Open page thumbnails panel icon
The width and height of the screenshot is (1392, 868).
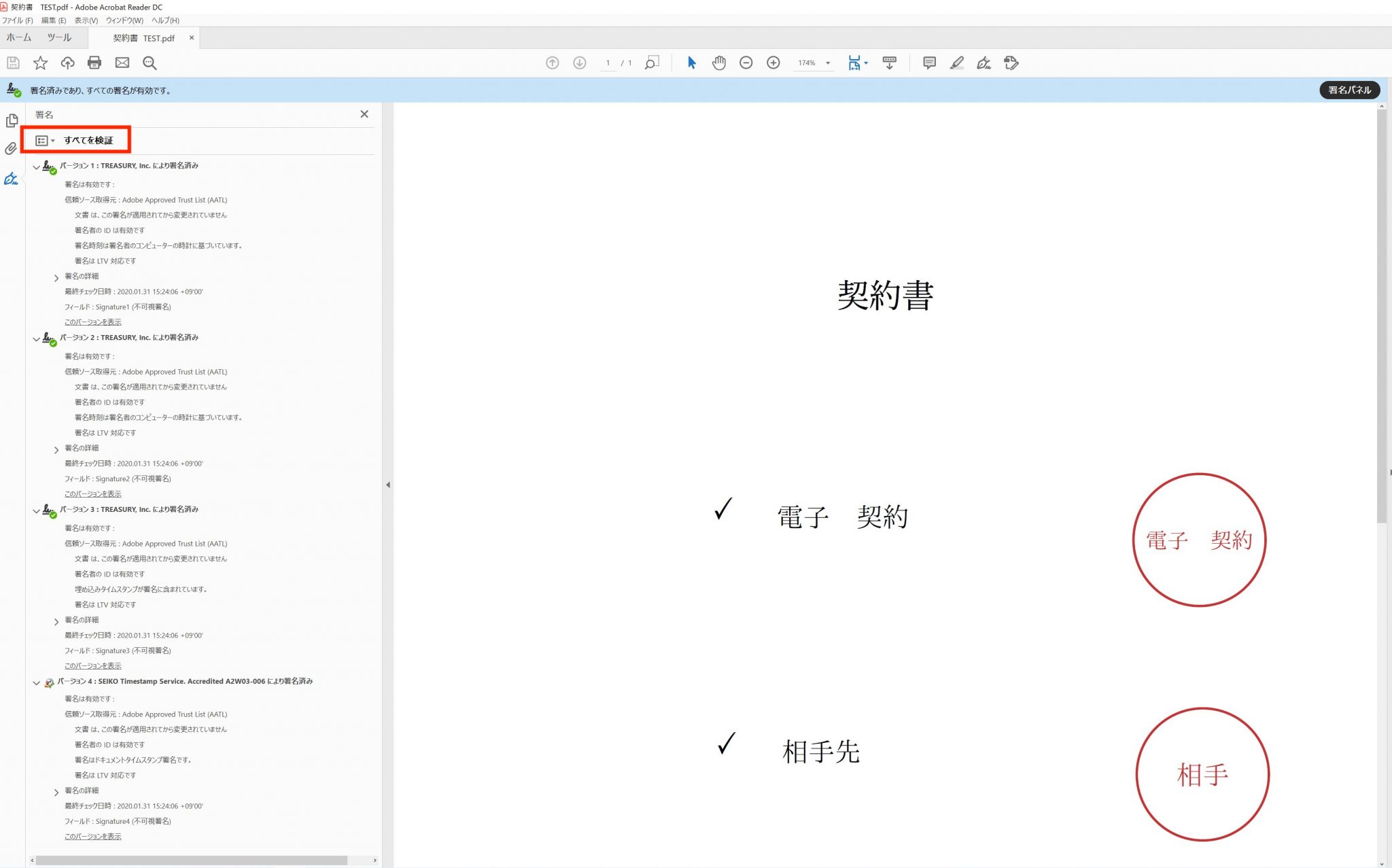(12, 120)
